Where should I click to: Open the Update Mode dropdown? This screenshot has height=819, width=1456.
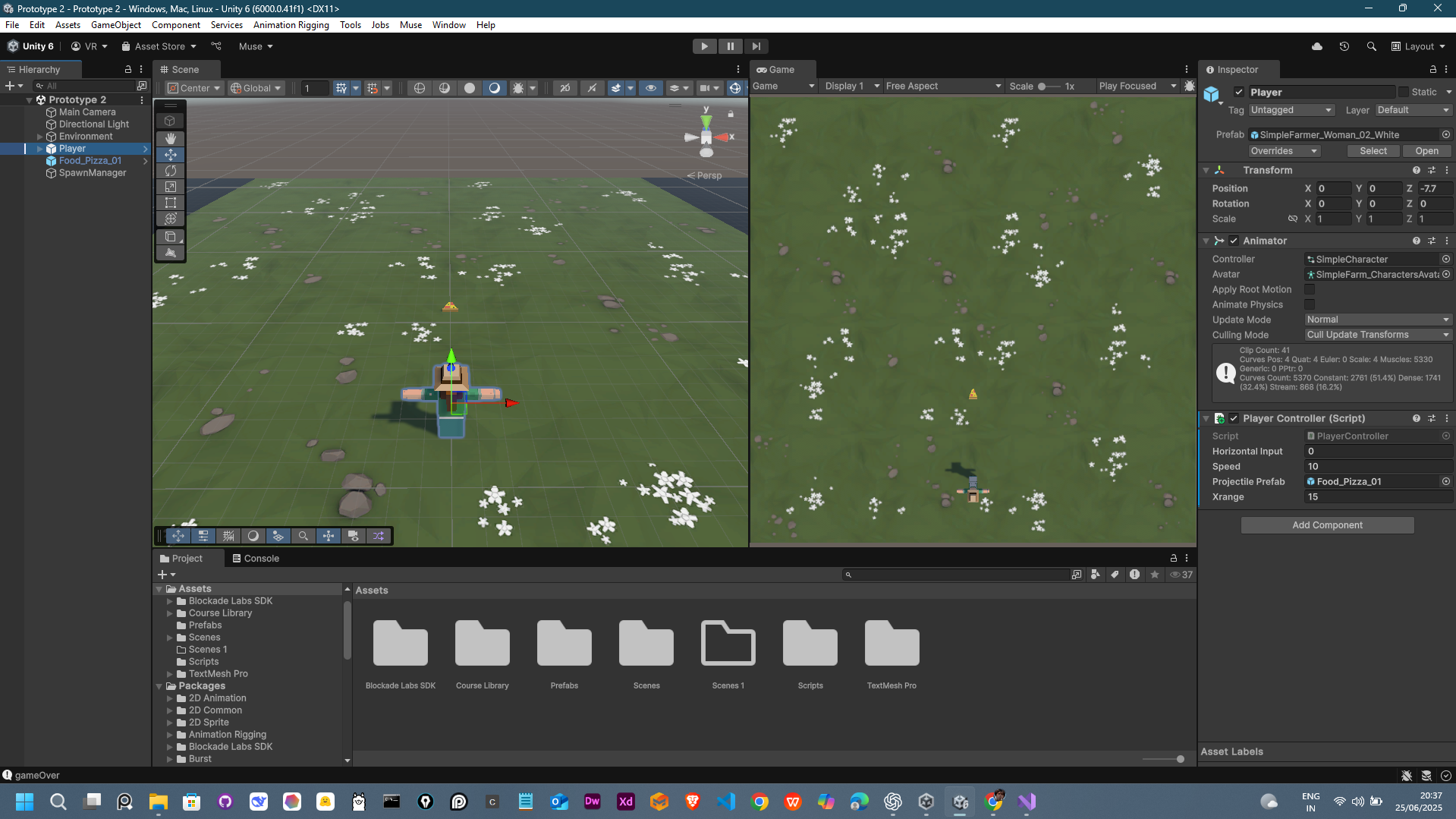click(x=1378, y=320)
